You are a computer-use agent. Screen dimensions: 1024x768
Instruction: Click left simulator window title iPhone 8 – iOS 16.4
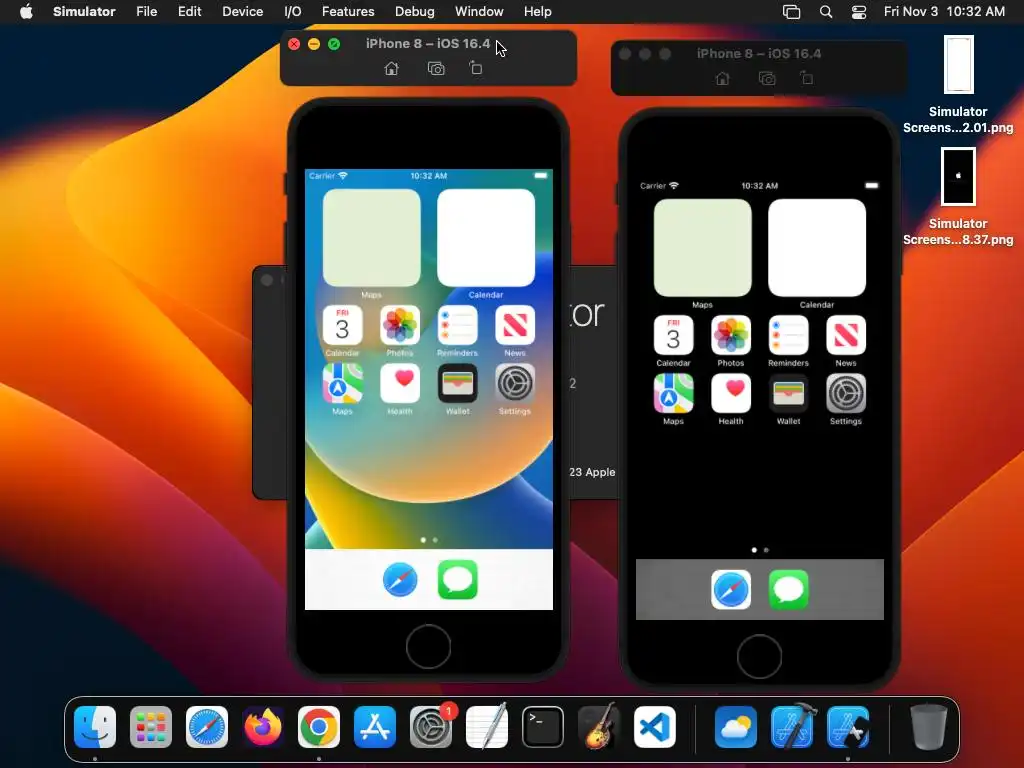click(x=428, y=44)
